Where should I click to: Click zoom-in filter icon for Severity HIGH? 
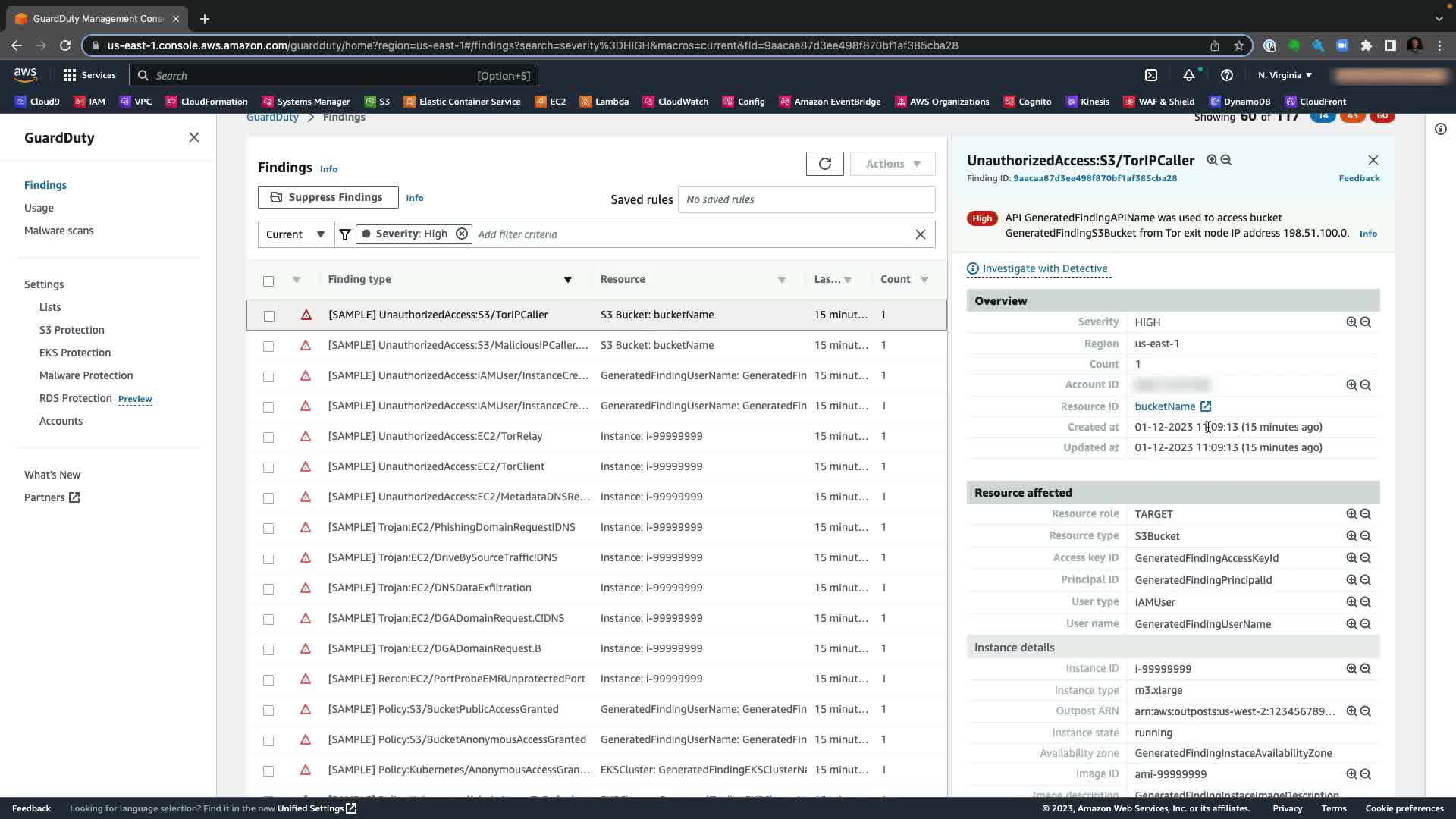point(1351,322)
